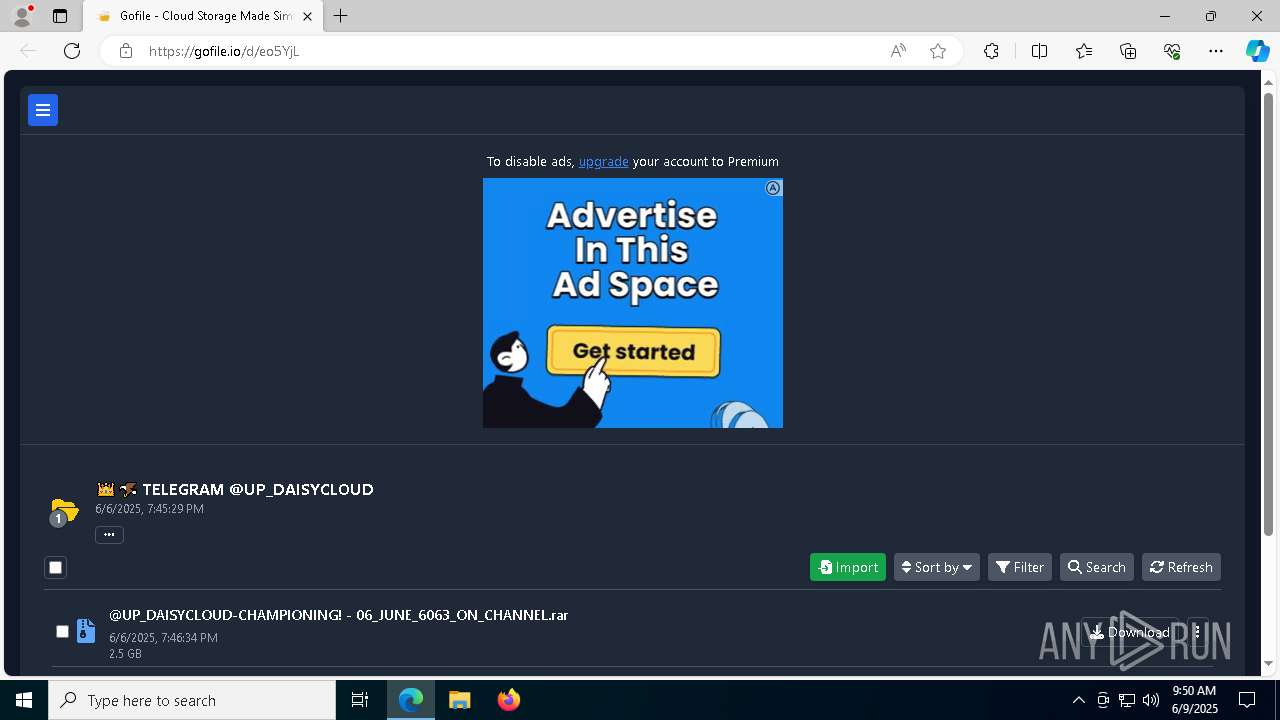Open the yellow folder icon
Screen dimensions: 1280x720
63,511
